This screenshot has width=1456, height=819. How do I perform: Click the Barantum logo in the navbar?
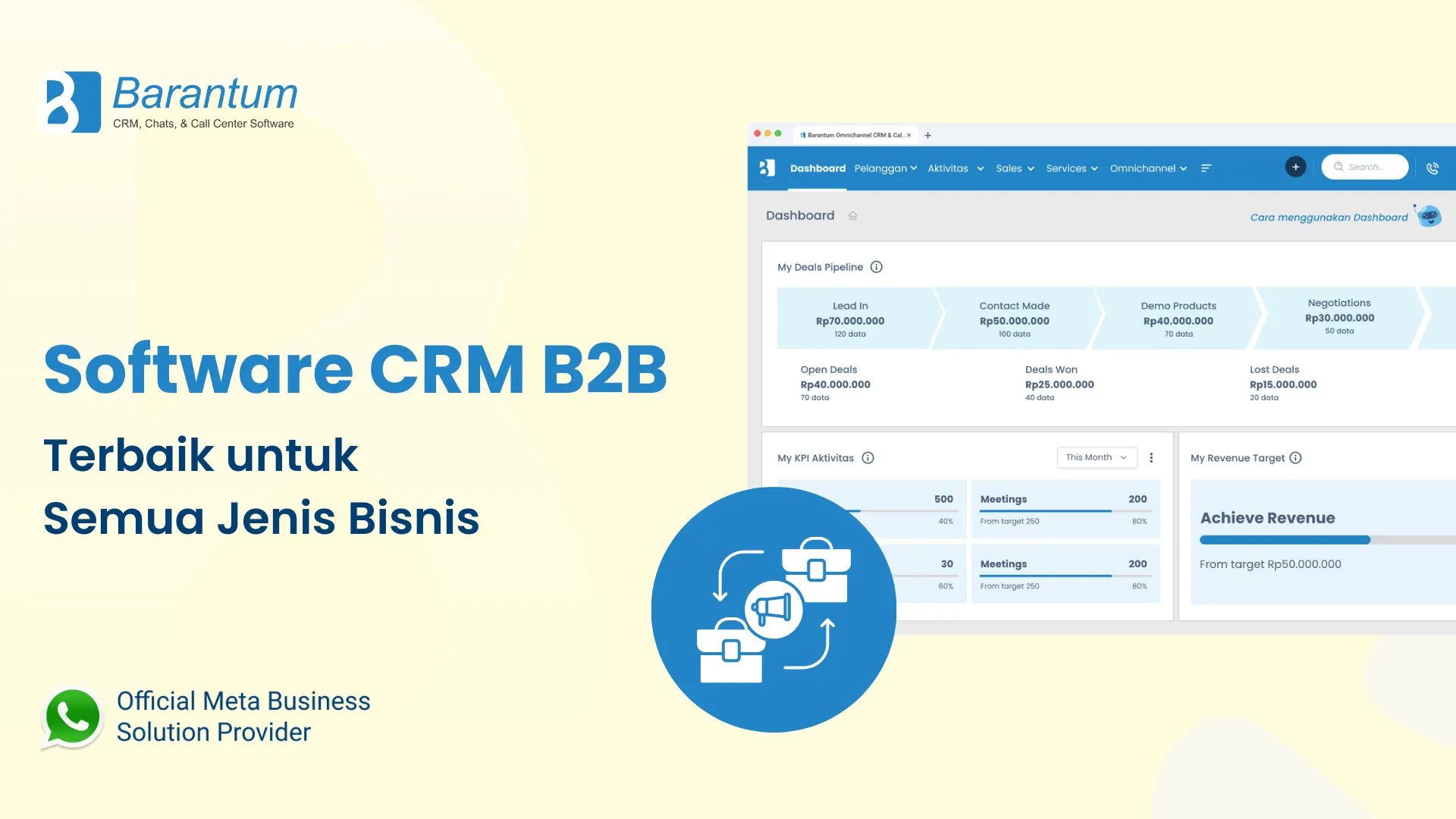click(766, 168)
